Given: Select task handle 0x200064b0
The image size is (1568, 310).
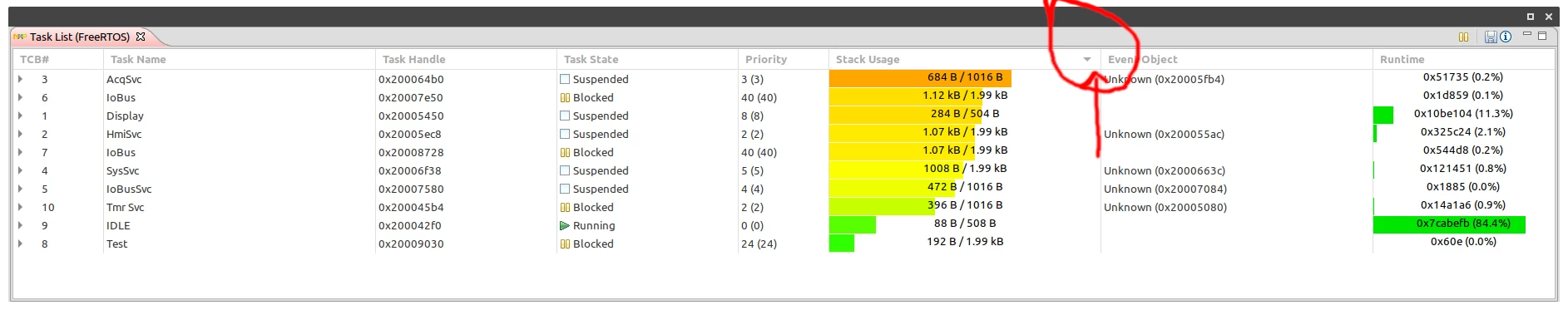Looking at the screenshot, I should click(x=411, y=79).
